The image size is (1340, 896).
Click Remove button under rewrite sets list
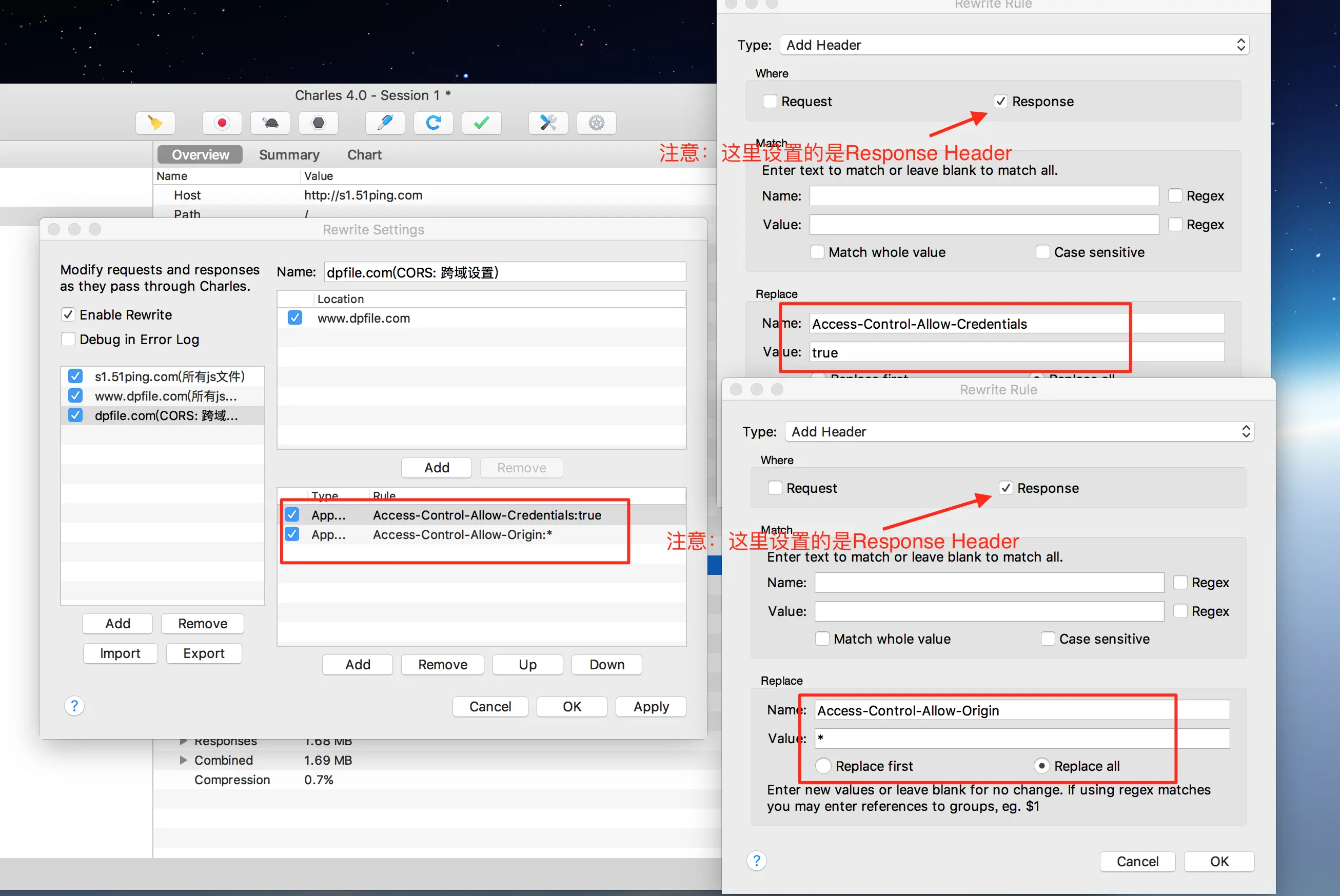(x=203, y=624)
